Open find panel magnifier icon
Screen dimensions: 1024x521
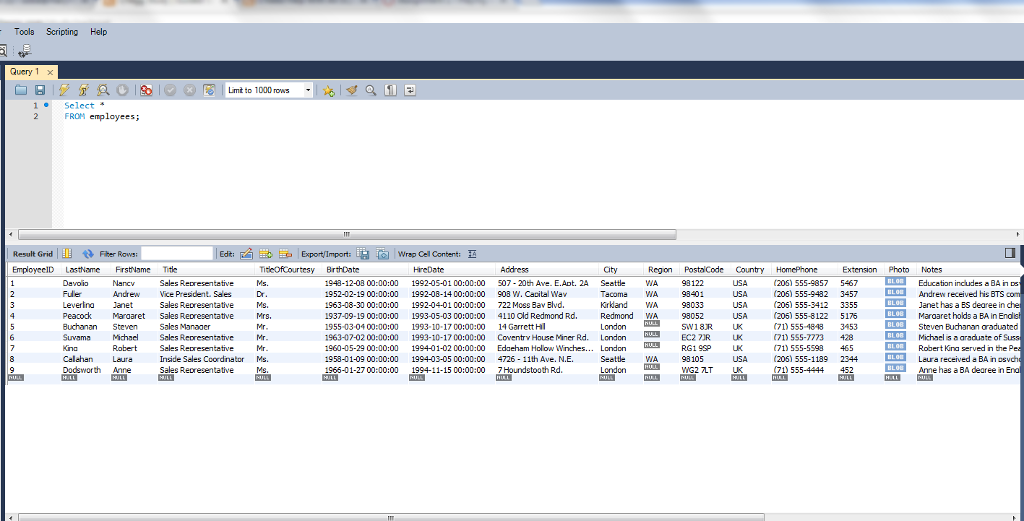[x=371, y=90]
